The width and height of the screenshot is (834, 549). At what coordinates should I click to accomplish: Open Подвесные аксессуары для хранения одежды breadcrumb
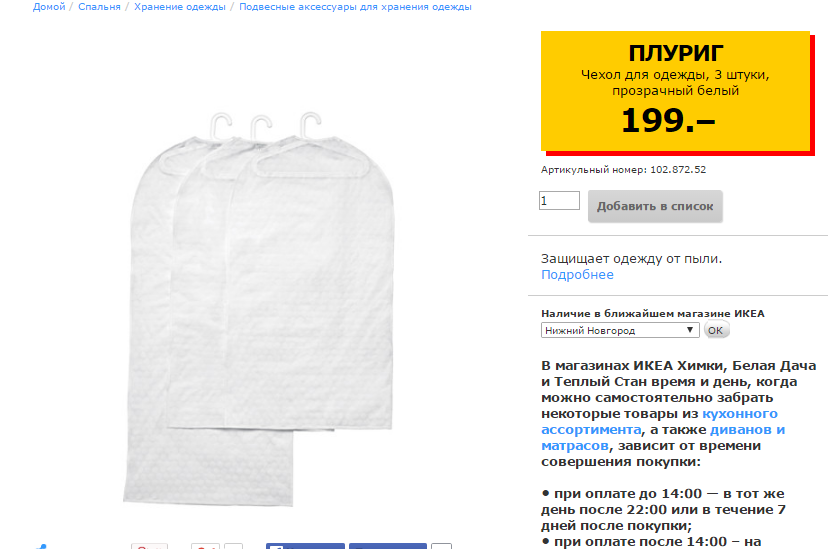[355, 7]
